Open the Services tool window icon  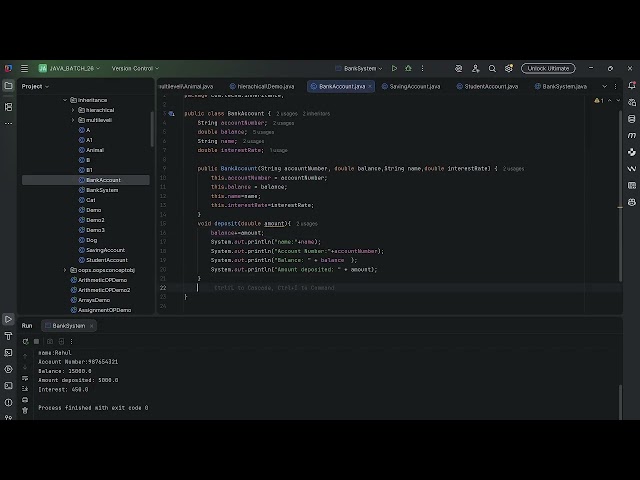pos(8,369)
